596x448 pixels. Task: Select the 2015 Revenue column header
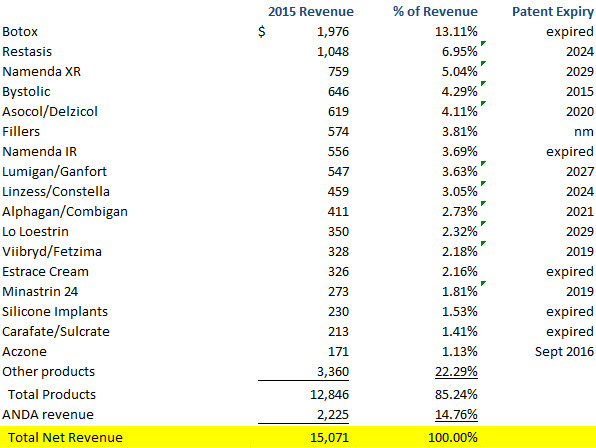pos(311,11)
